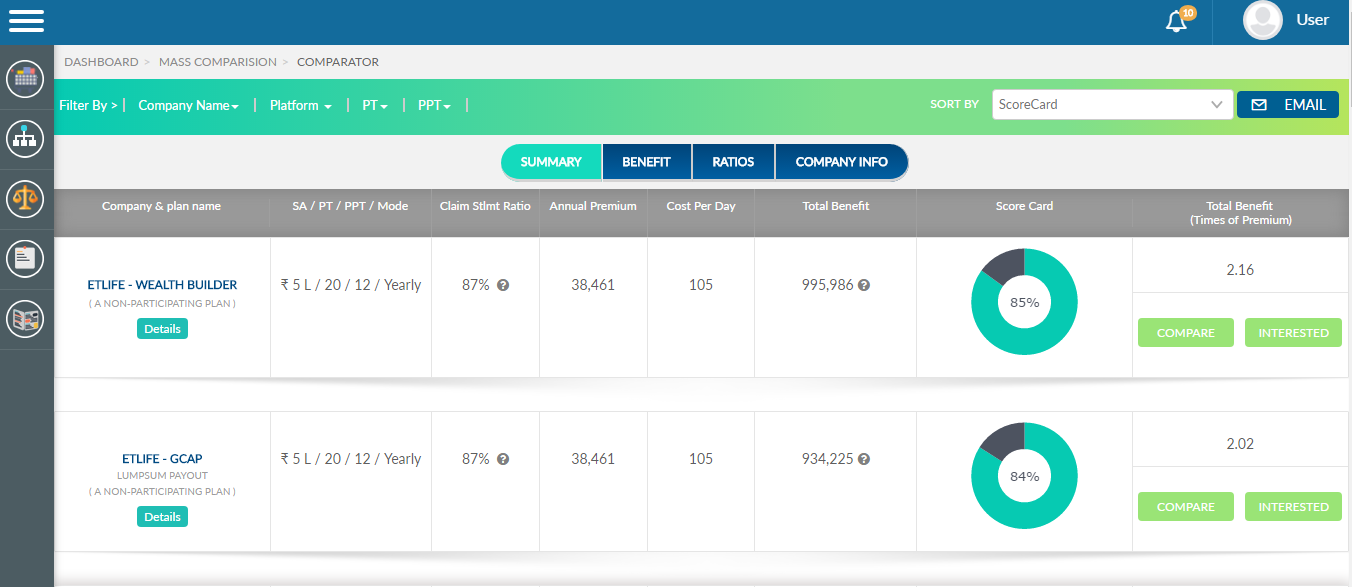Click the calendar sidebar icon

[26, 79]
